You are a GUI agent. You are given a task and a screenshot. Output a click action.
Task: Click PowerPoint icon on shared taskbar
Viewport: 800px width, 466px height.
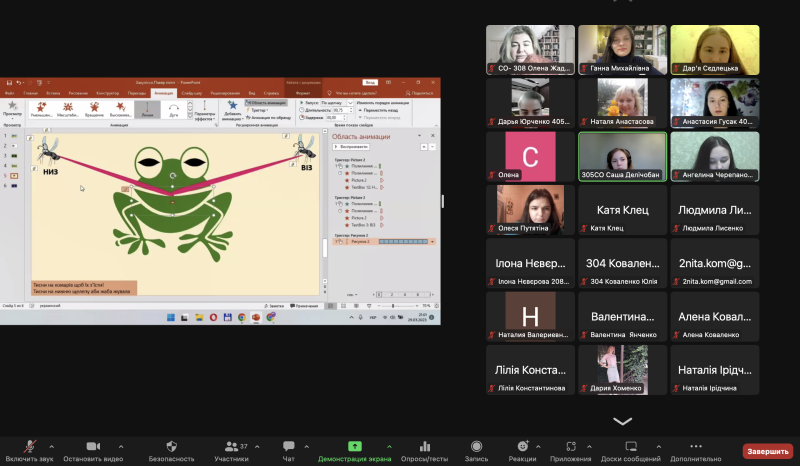(x=256, y=317)
